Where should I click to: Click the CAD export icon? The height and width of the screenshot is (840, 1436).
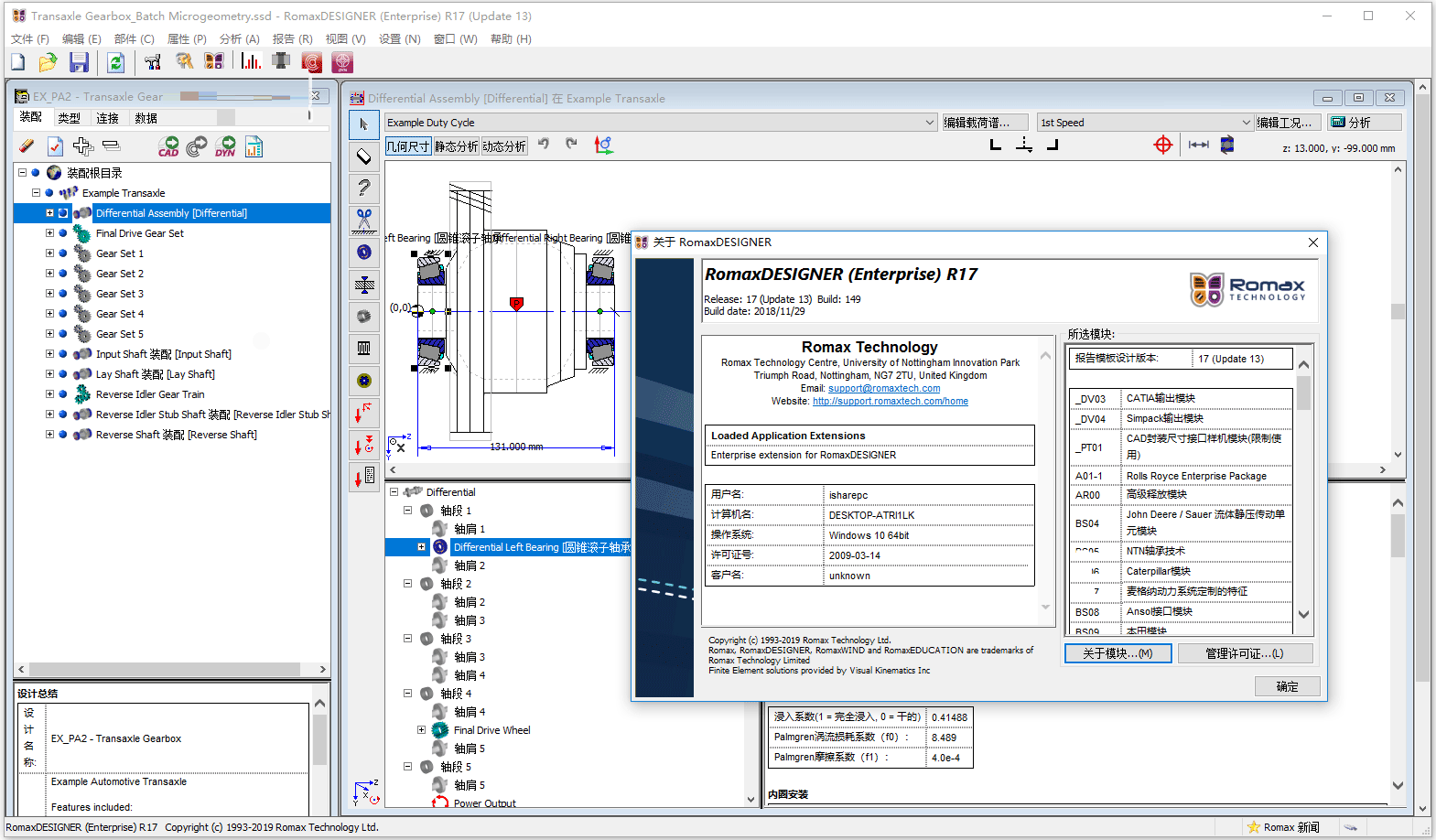[x=168, y=146]
